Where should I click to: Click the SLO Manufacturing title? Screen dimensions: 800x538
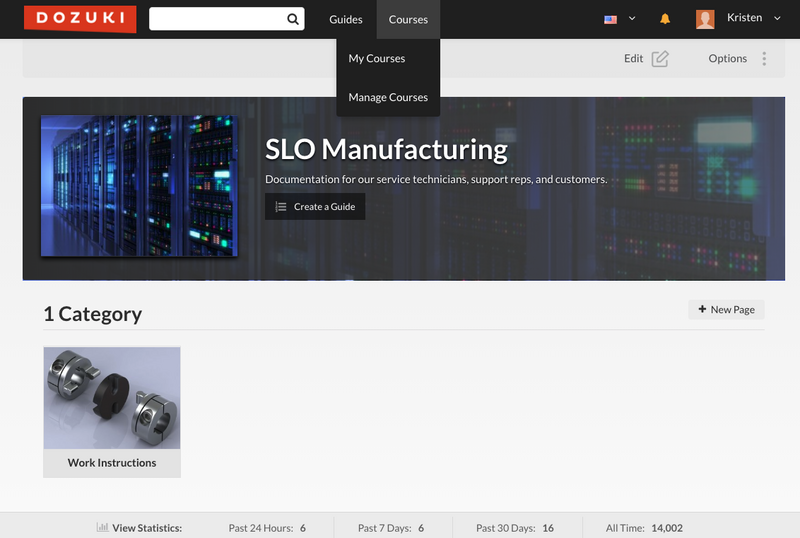click(386, 150)
